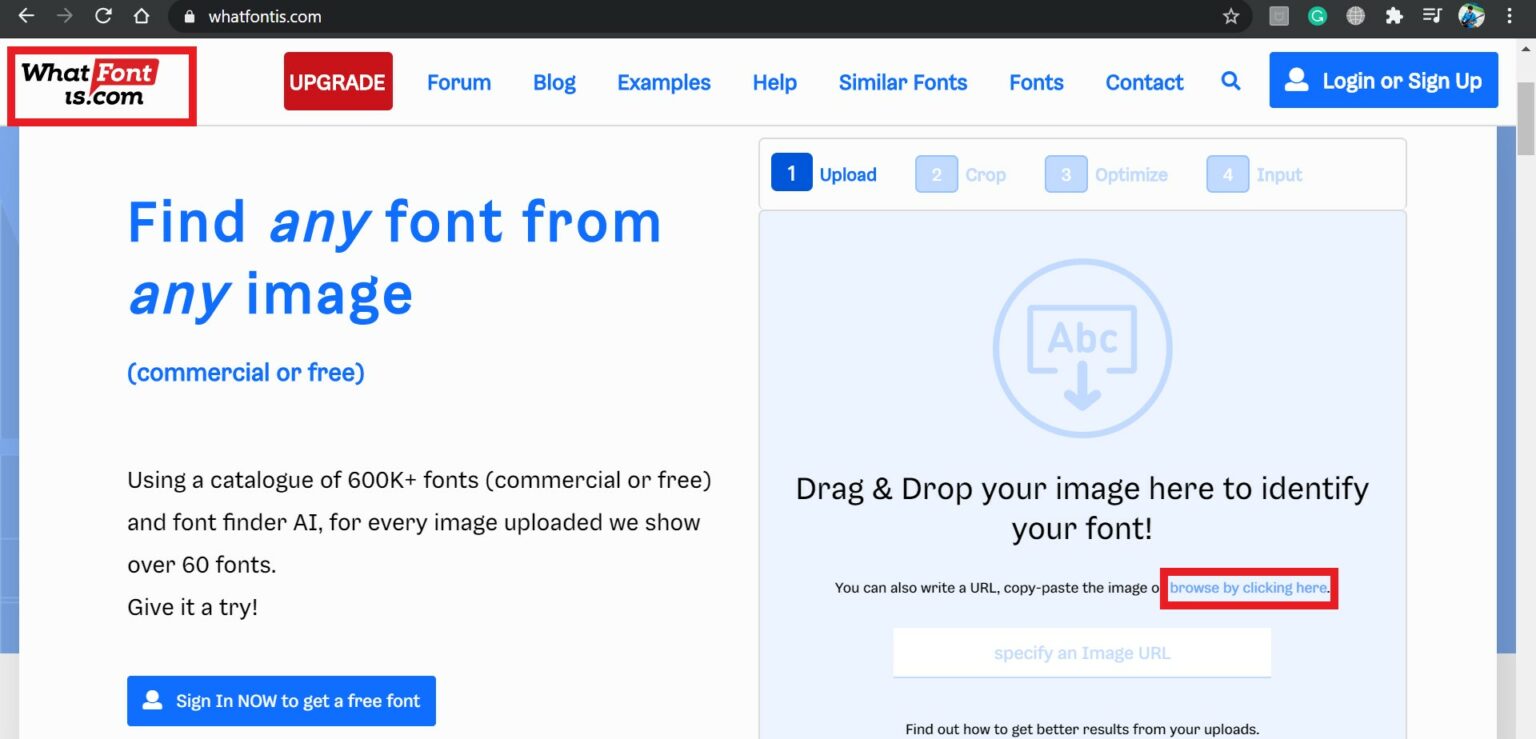Open the Chrome extensions puzzle icon
Screen dimensions: 1536x739
tap(1394, 16)
